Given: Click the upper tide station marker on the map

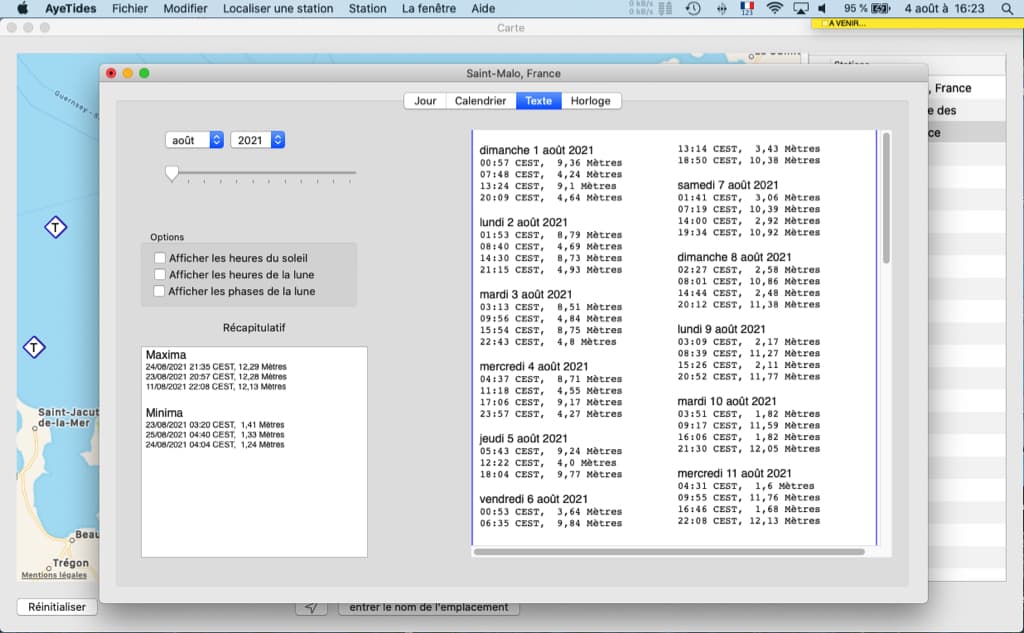Looking at the screenshot, I should click(x=56, y=227).
